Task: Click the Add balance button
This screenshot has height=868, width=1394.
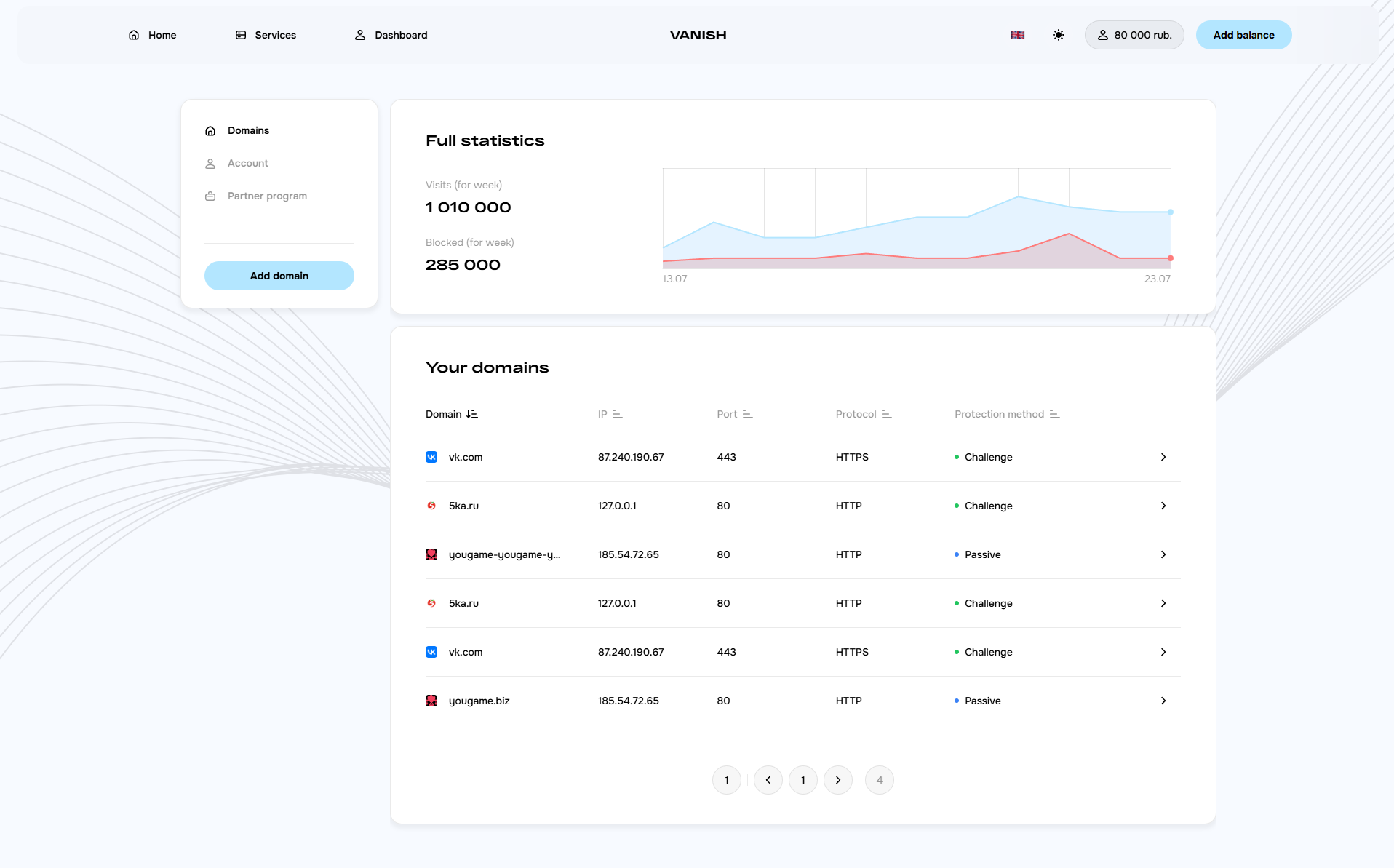Action: (x=1243, y=35)
